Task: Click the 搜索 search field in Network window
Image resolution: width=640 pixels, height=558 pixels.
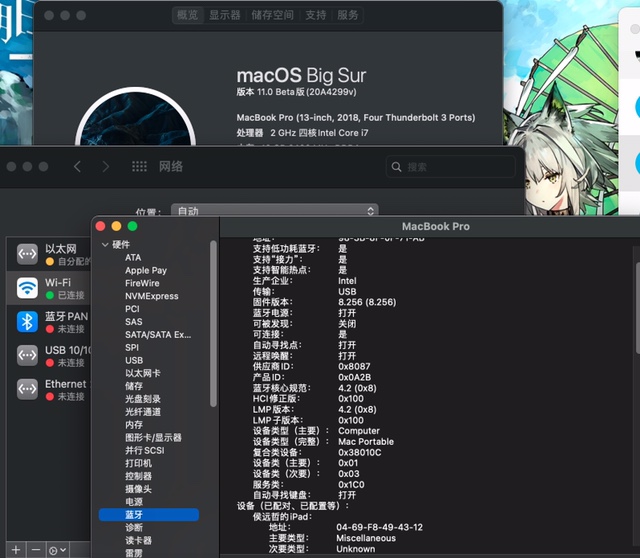Action: (x=451, y=167)
